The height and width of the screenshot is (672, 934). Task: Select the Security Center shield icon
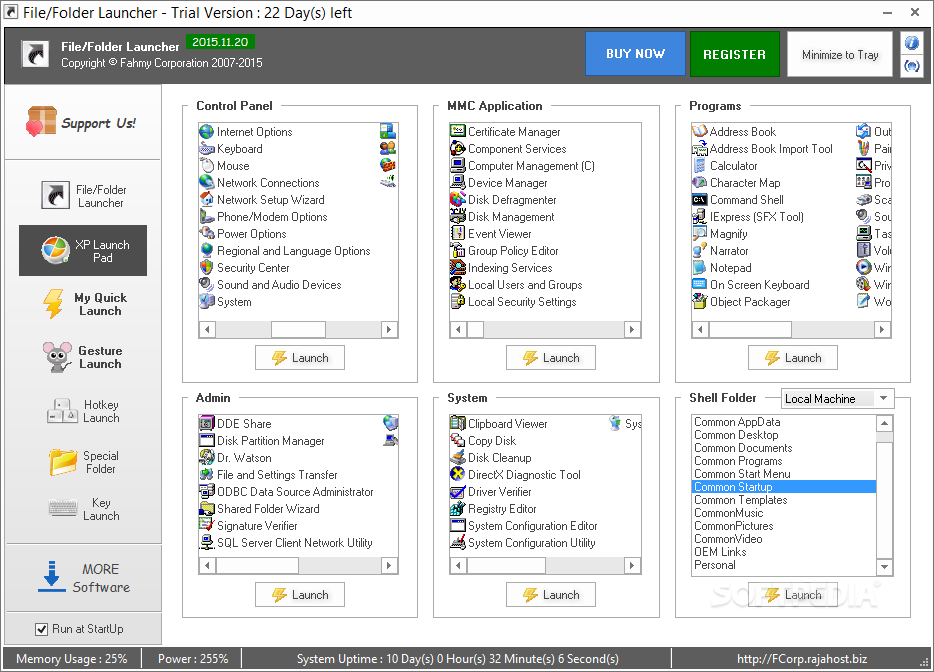click(207, 268)
